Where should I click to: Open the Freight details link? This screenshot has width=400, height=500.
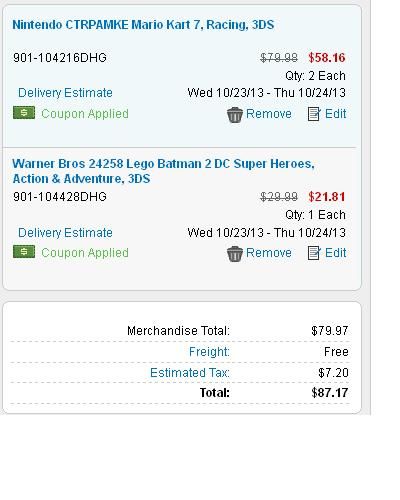(x=209, y=352)
